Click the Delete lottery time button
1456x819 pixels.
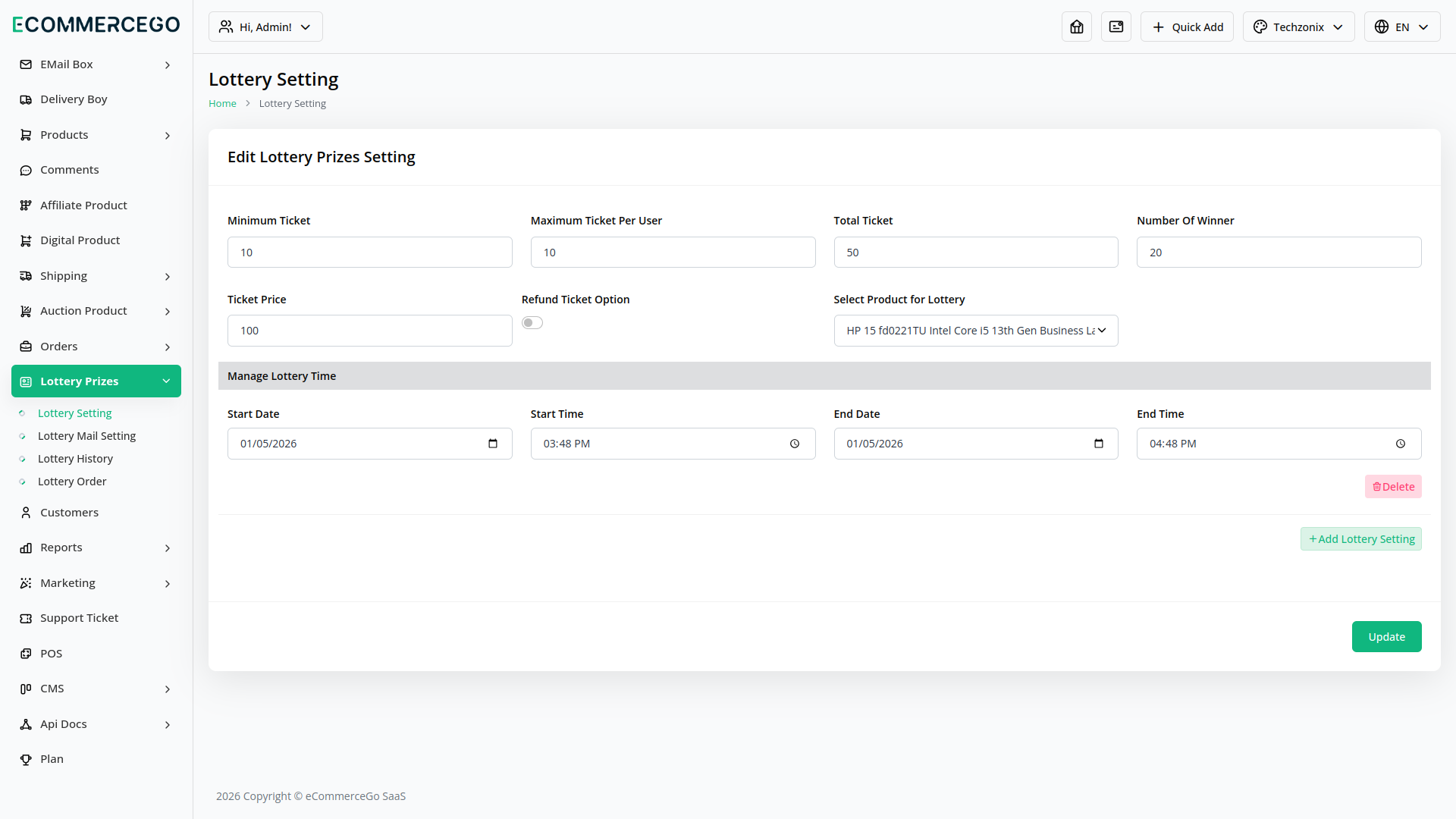click(x=1393, y=487)
